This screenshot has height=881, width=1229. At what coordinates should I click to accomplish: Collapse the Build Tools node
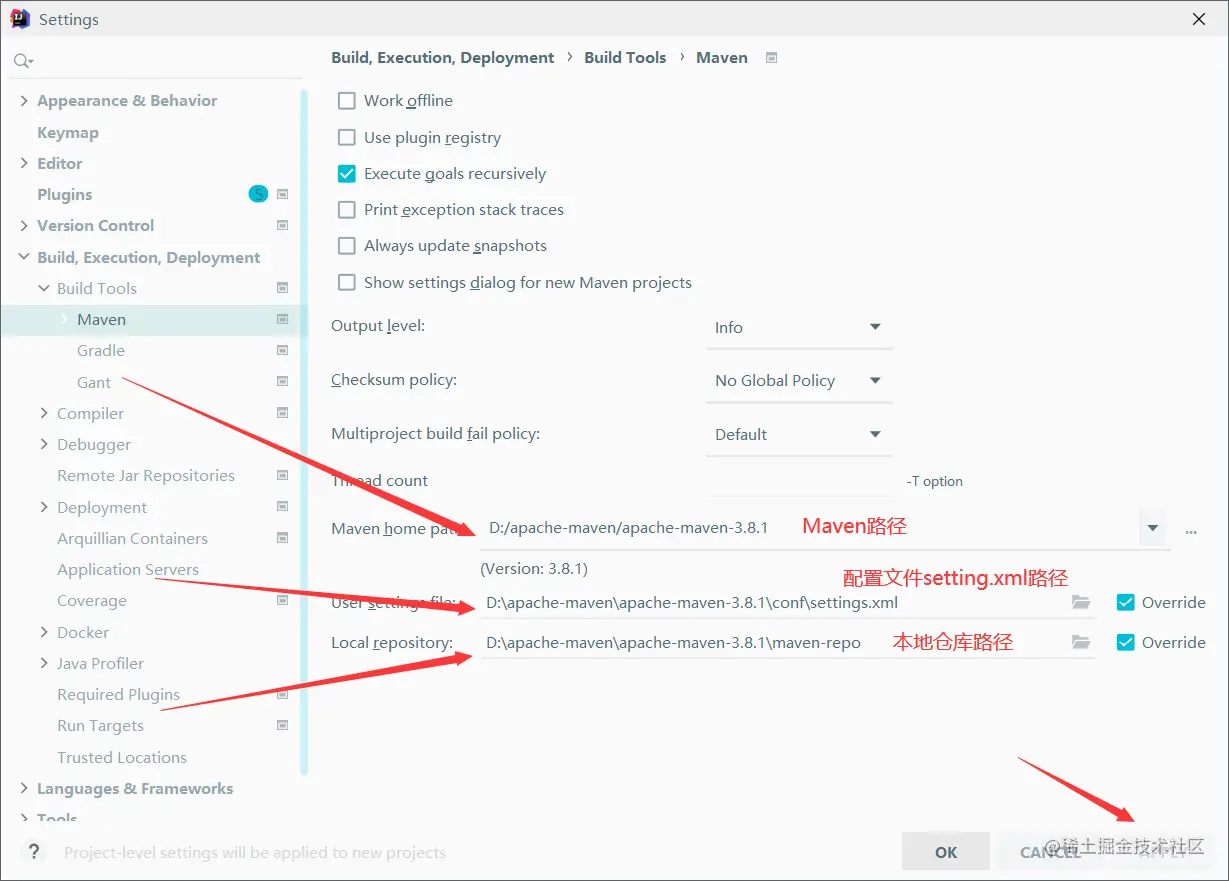click(44, 288)
